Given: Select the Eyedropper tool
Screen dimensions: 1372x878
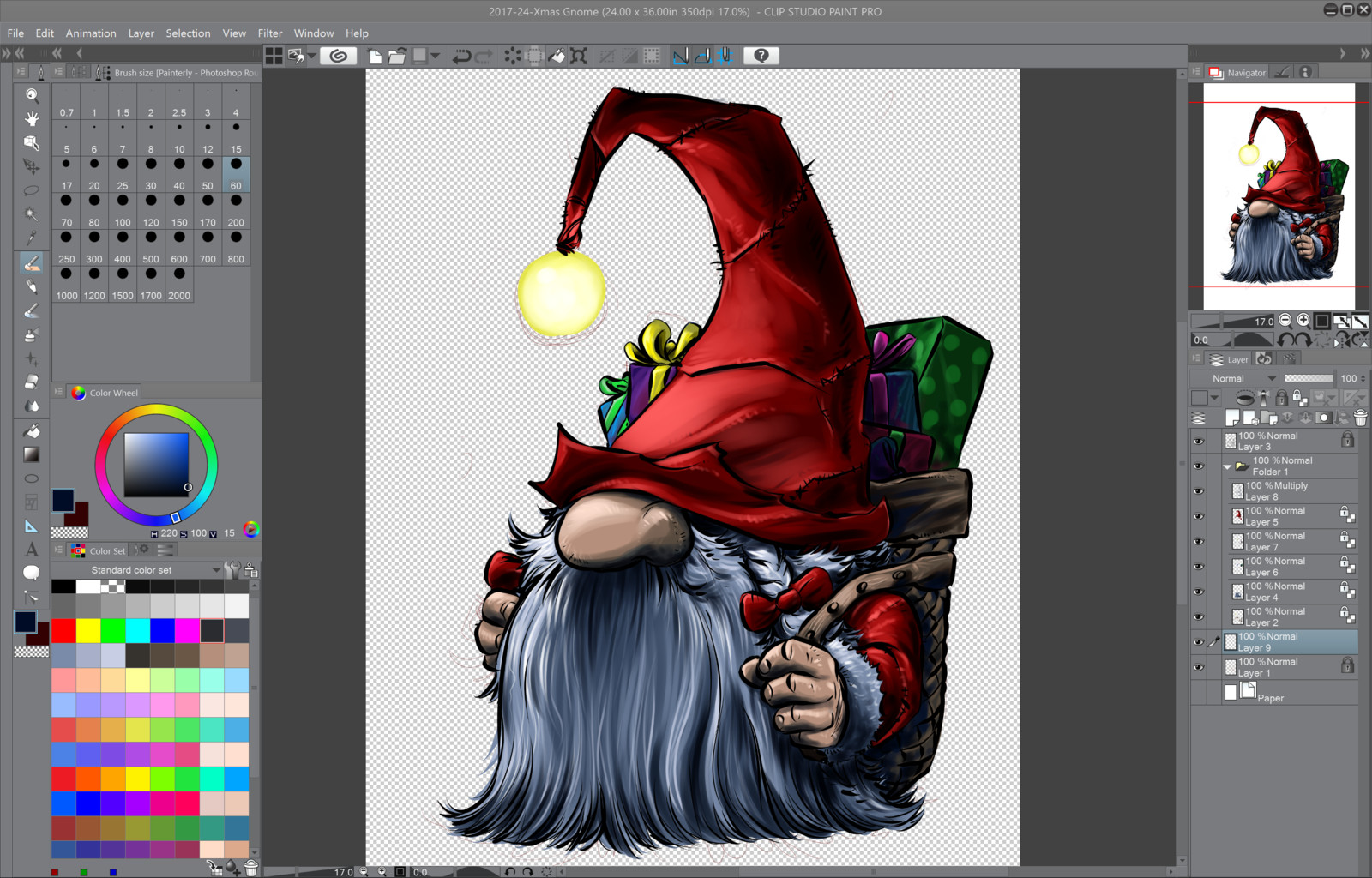Looking at the screenshot, I should click(x=32, y=238).
